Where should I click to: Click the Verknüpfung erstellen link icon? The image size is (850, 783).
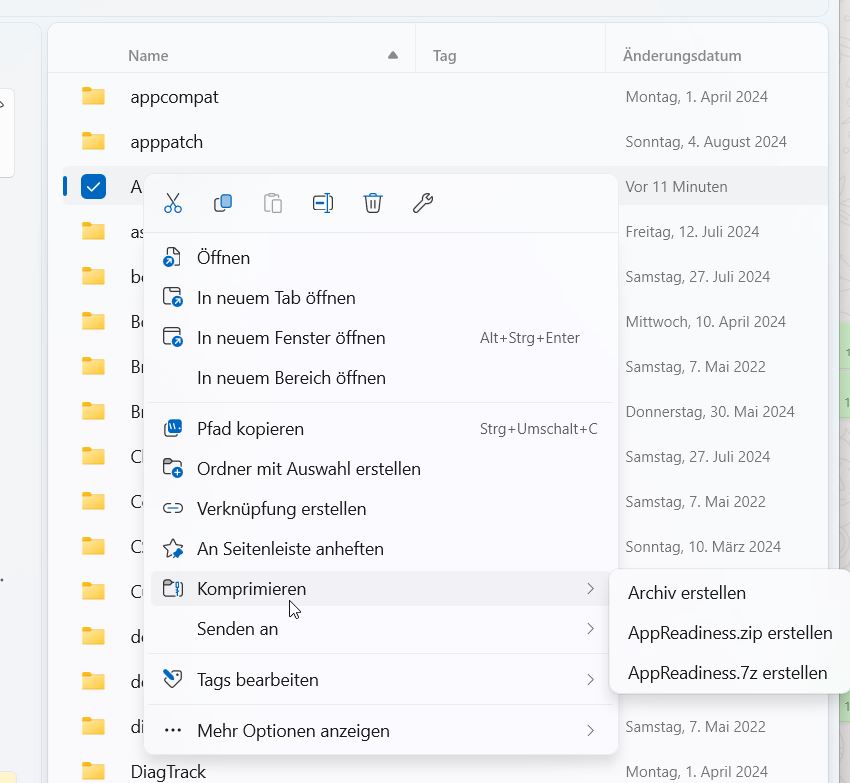[172, 509]
